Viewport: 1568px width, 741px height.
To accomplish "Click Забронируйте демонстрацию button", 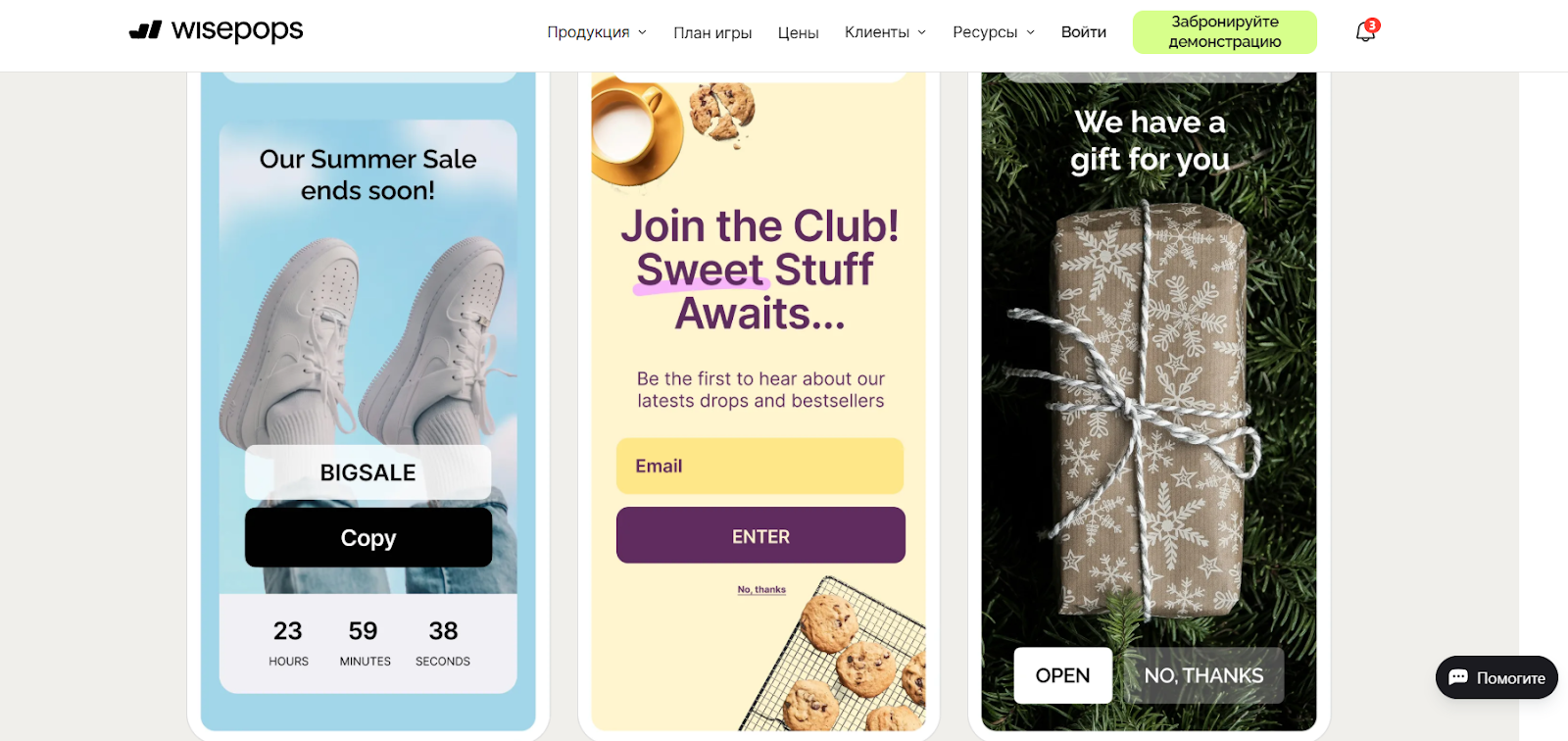I will point(1225,31).
